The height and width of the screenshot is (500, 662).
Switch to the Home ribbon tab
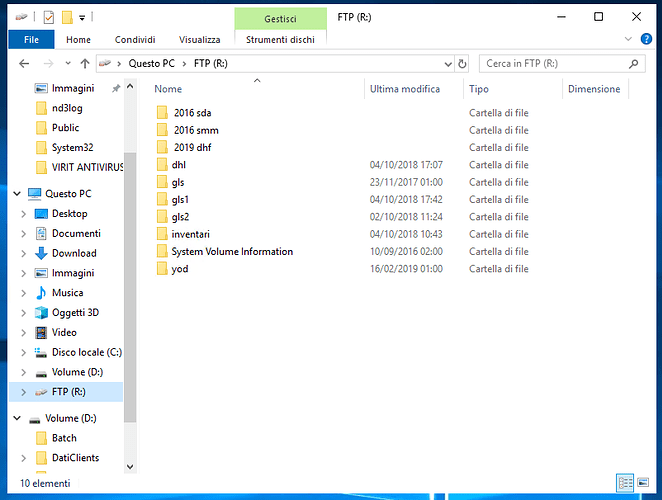pos(78,40)
